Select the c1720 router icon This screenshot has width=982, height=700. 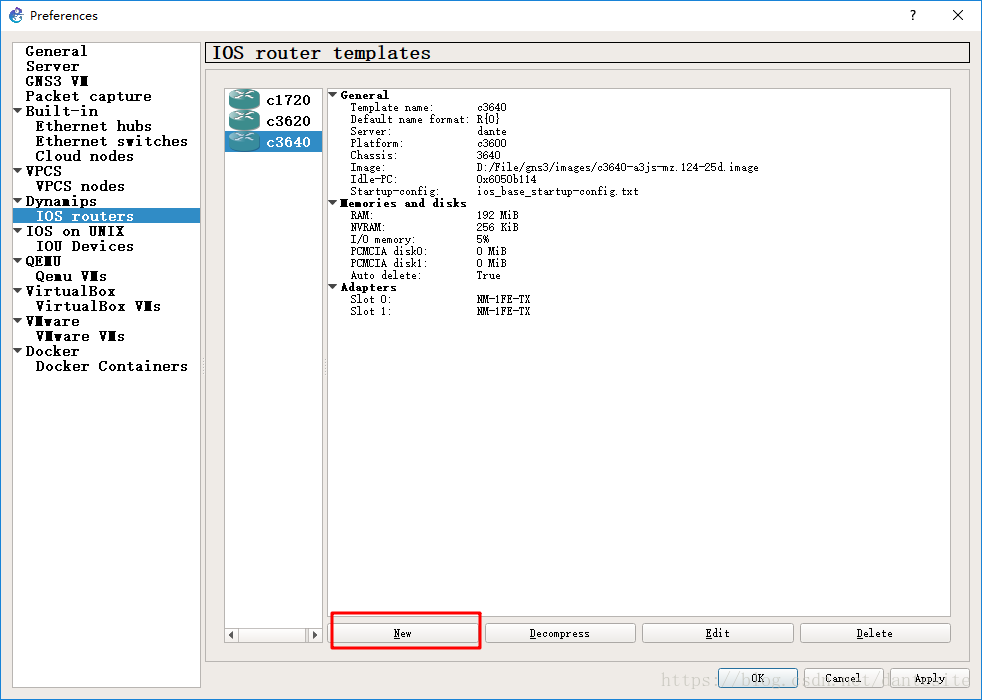click(244, 98)
